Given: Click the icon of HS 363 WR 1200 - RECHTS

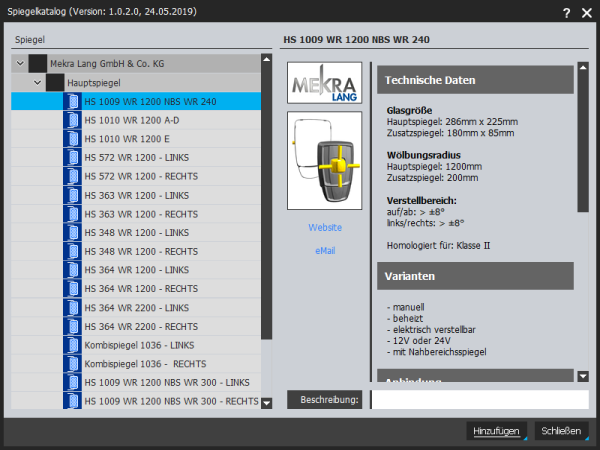Looking at the screenshot, I should tap(72, 214).
